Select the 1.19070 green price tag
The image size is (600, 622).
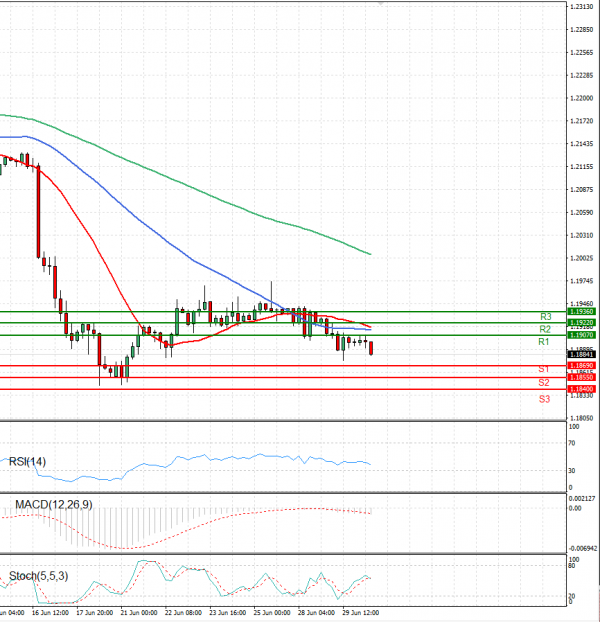tap(581, 335)
